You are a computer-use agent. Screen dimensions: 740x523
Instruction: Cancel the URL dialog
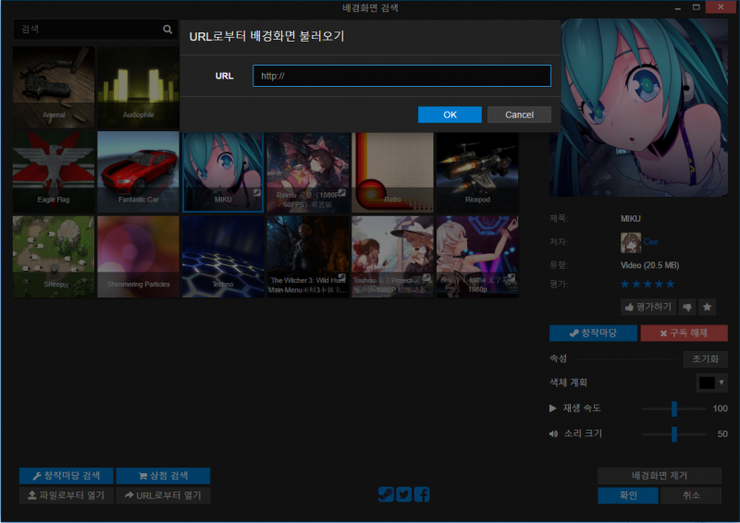[519, 115]
